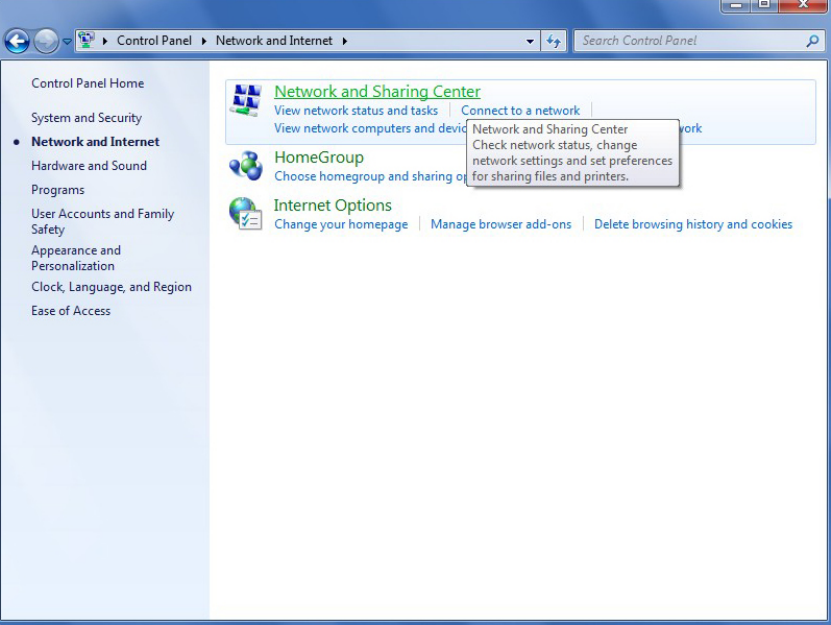Viewport: 831px width, 625px height.
Task: Open Programs category
Action: pos(58,190)
